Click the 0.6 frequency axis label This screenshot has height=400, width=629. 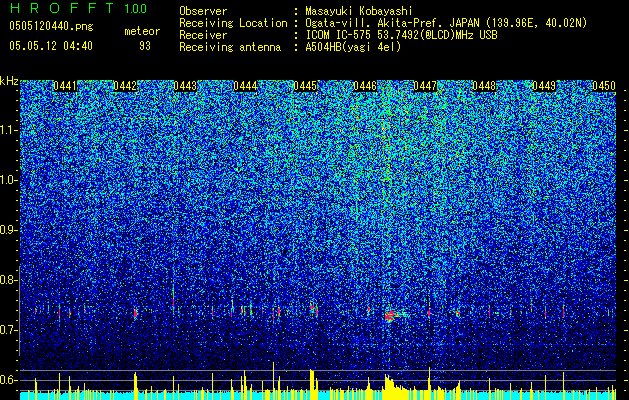tap(9, 380)
